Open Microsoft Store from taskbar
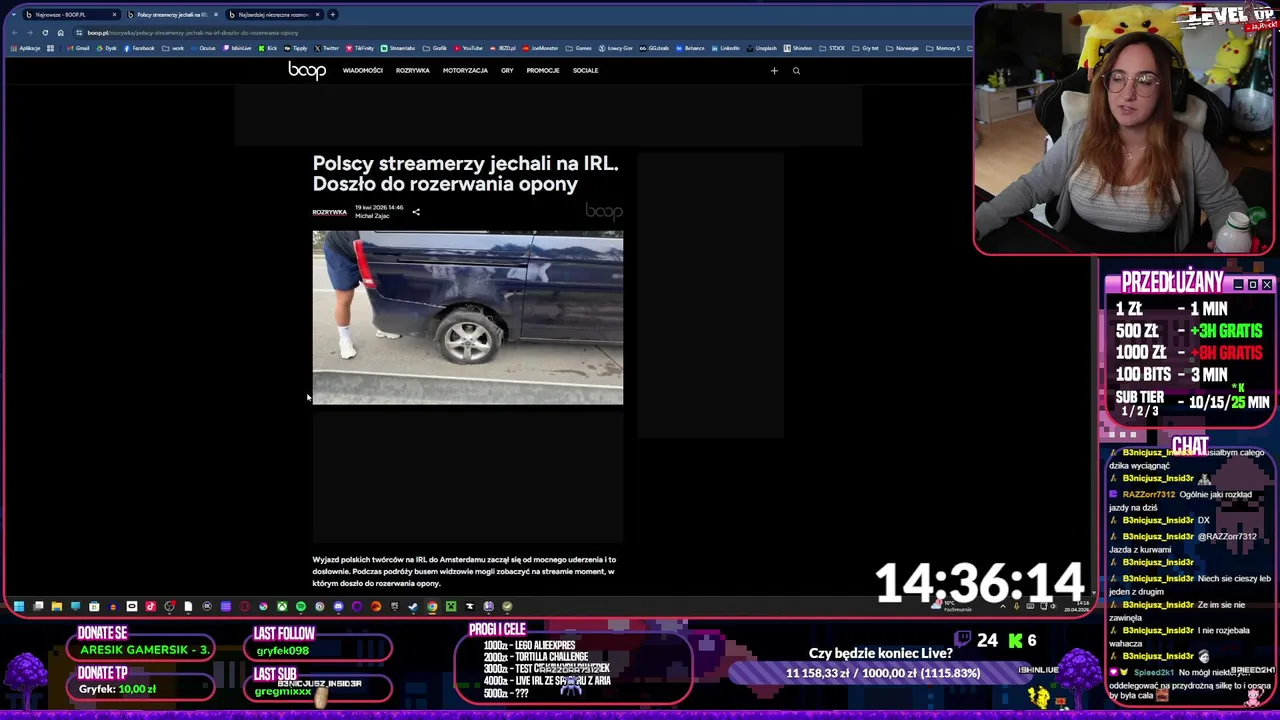Viewport: 1280px width, 720px height. pyautogui.click(x=94, y=606)
